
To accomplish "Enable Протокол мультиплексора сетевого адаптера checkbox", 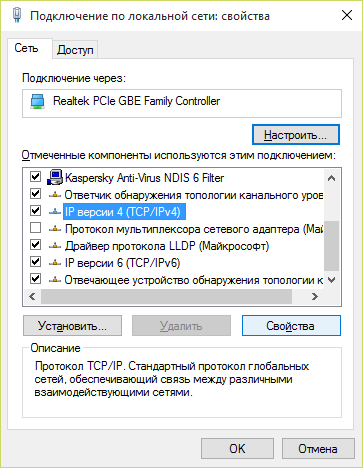I will tap(35, 228).
